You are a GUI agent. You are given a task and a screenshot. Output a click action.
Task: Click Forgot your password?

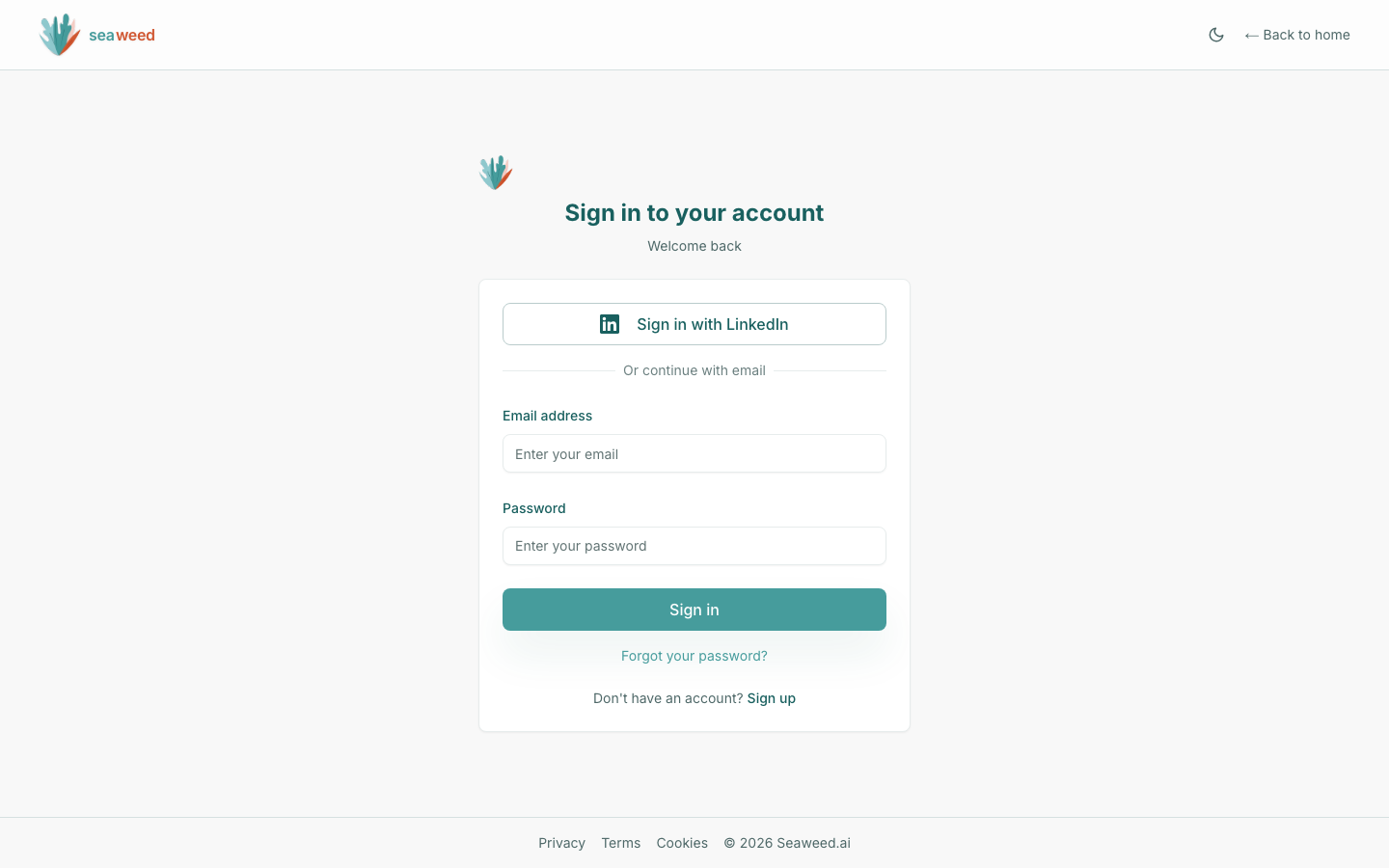(x=694, y=656)
